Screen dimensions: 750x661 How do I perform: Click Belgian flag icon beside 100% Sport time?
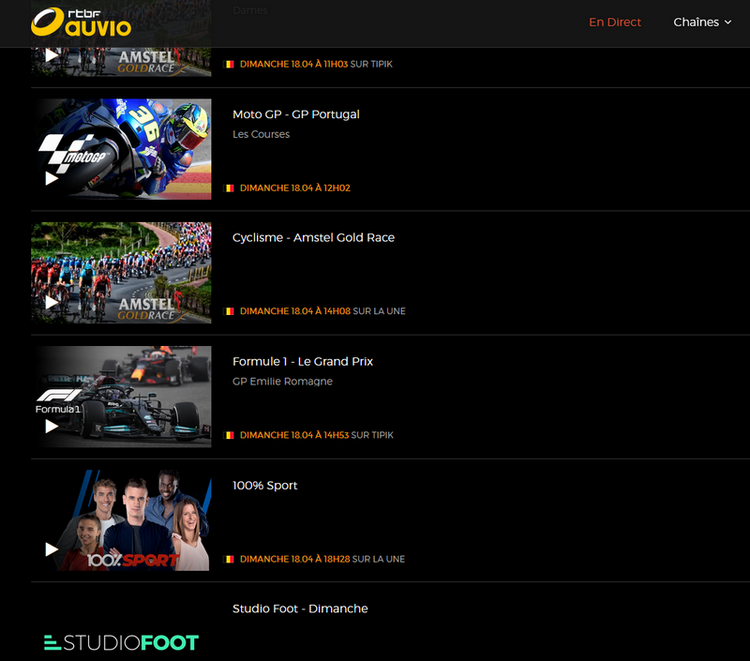click(x=230, y=559)
